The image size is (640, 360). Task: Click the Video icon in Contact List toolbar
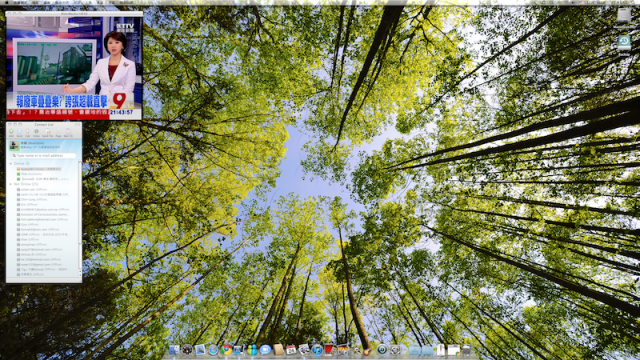tap(36, 132)
